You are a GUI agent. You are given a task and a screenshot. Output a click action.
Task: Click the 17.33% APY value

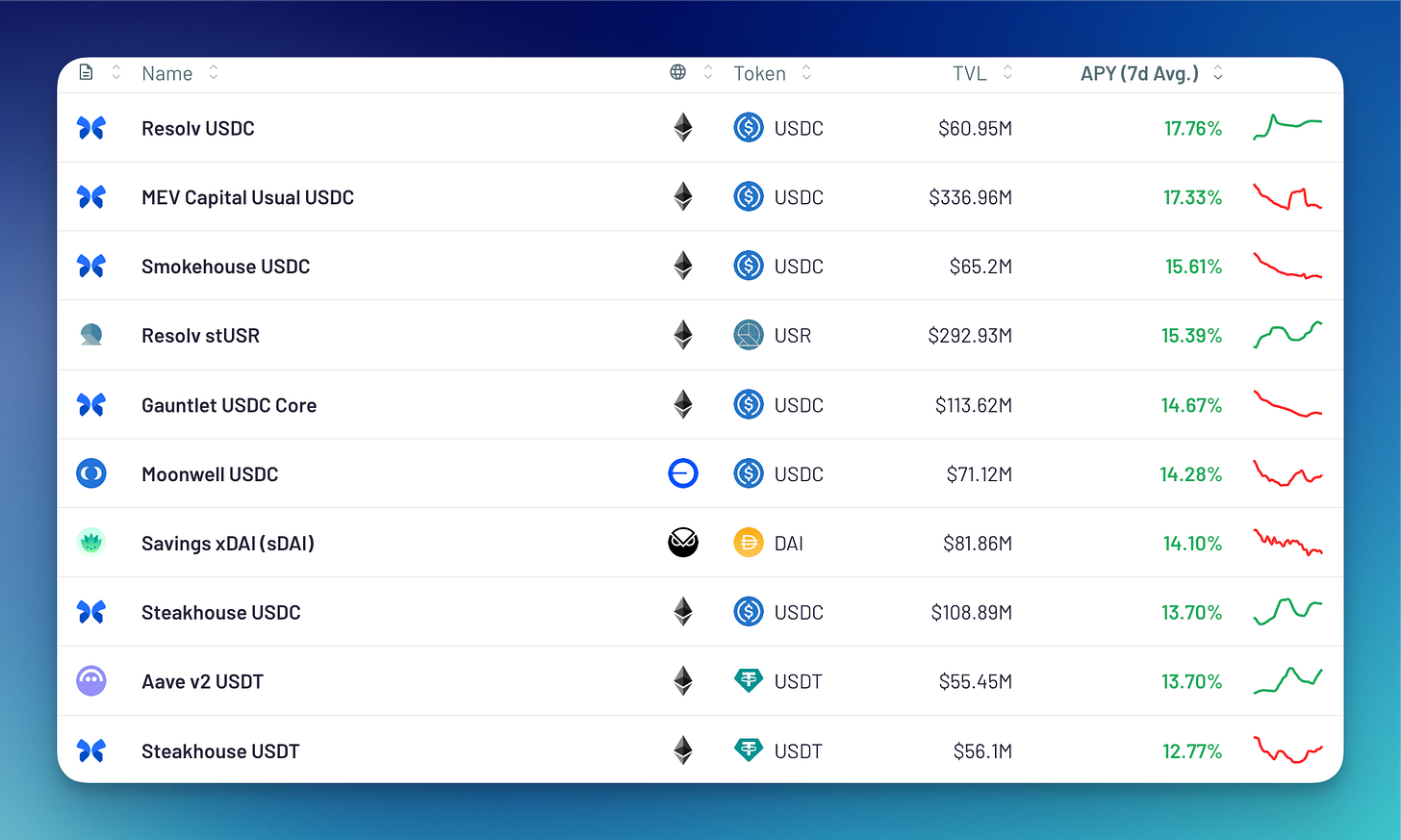click(1192, 197)
